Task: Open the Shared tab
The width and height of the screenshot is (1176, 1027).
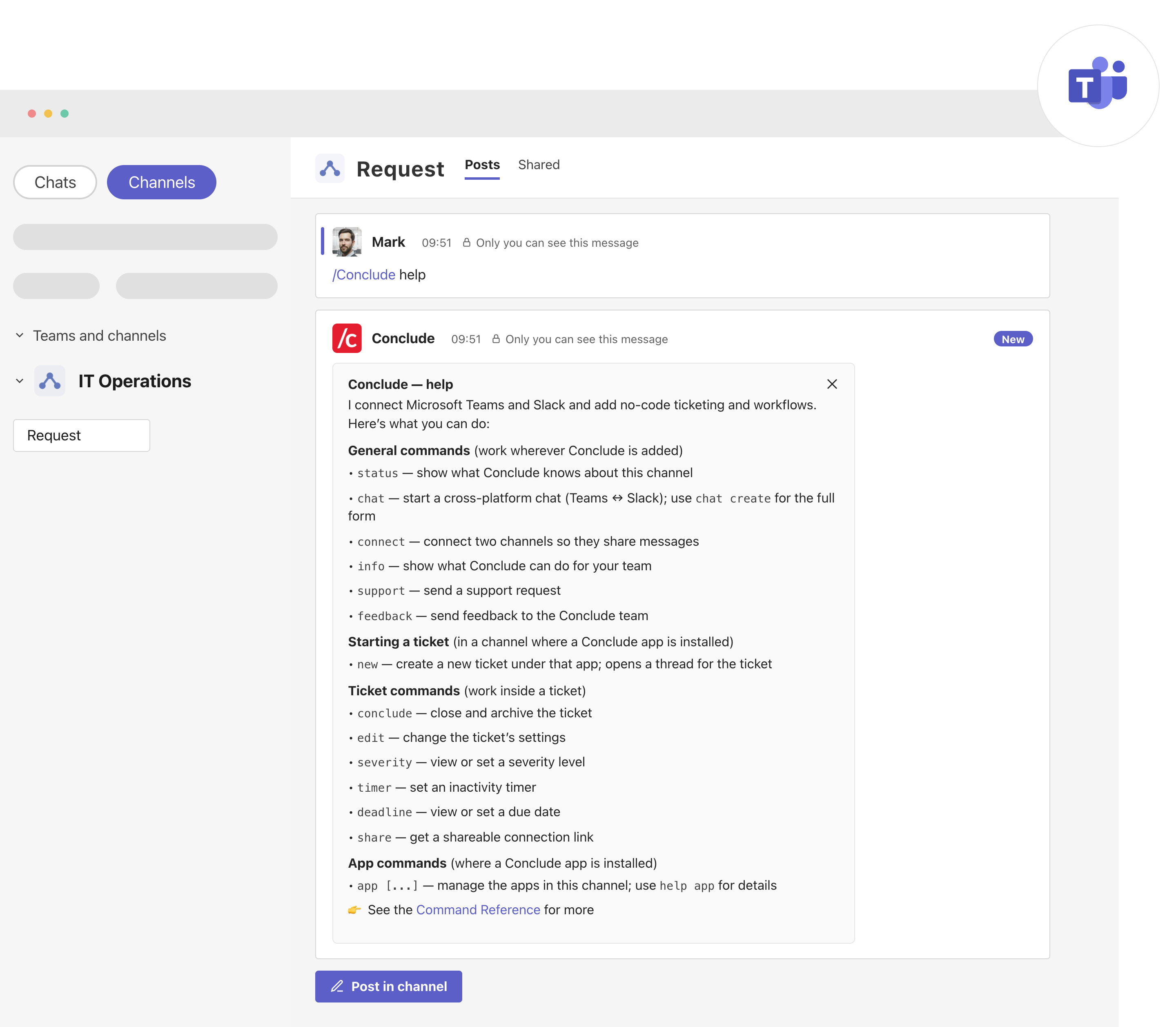Action: [x=539, y=165]
